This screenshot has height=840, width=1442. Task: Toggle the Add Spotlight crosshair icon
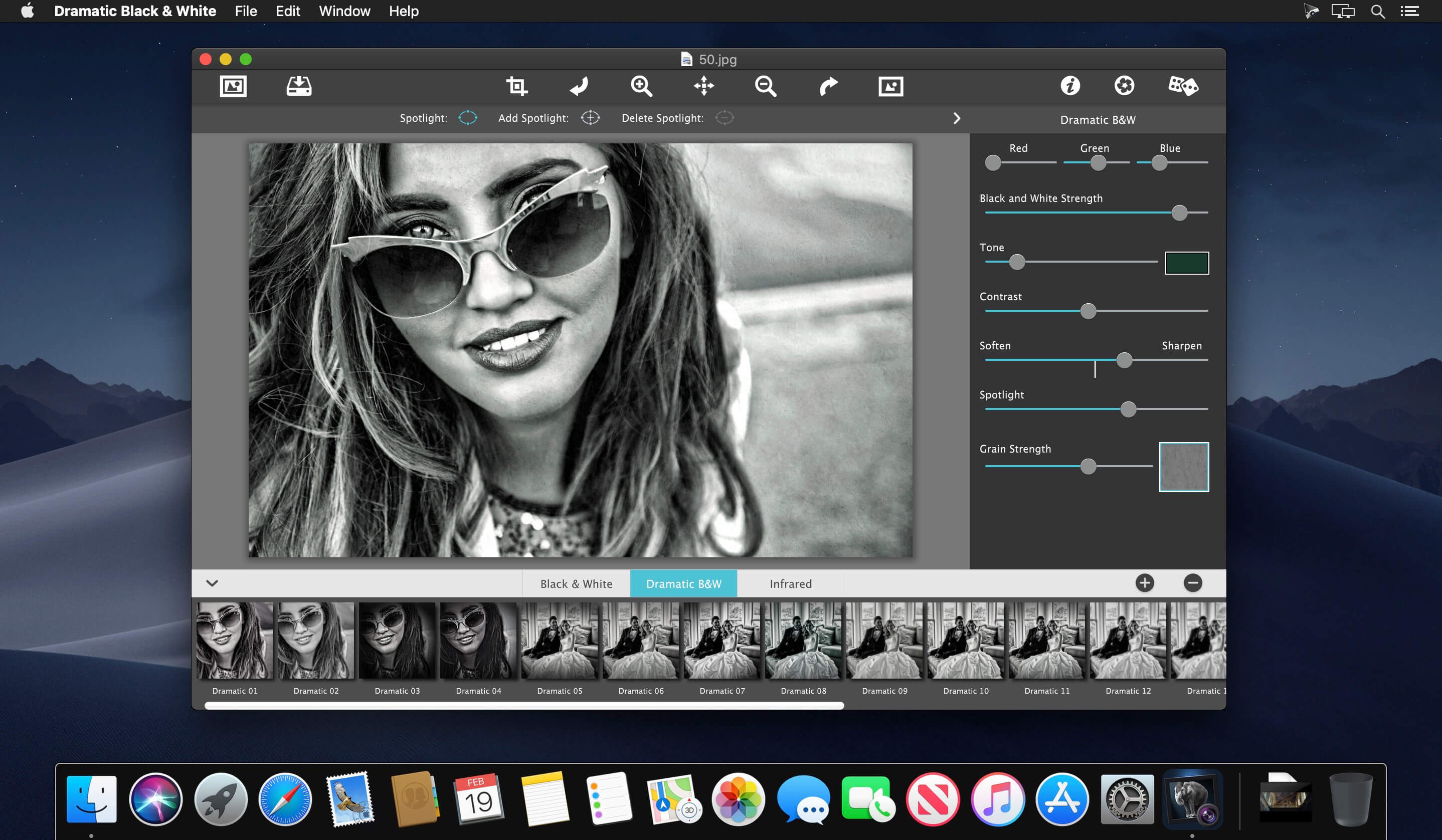(590, 118)
